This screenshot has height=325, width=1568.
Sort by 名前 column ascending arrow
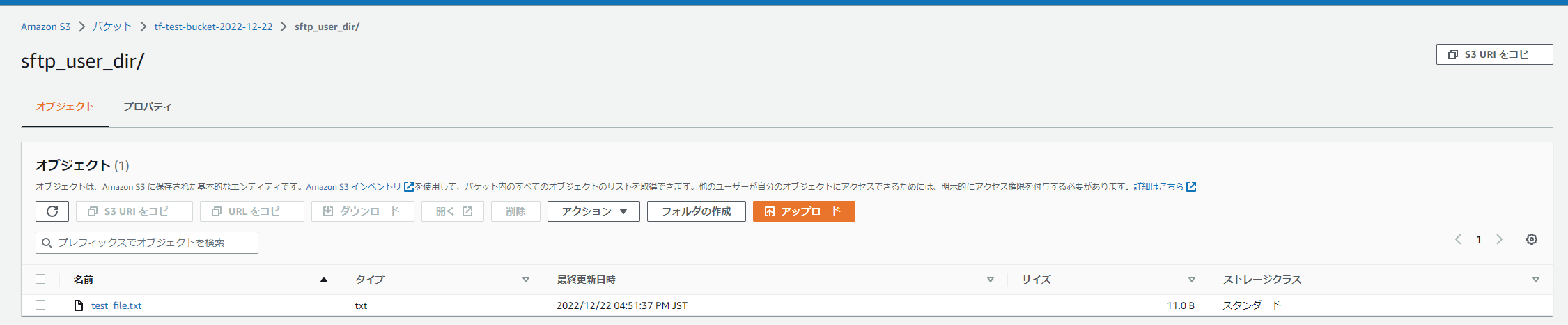tap(324, 280)
